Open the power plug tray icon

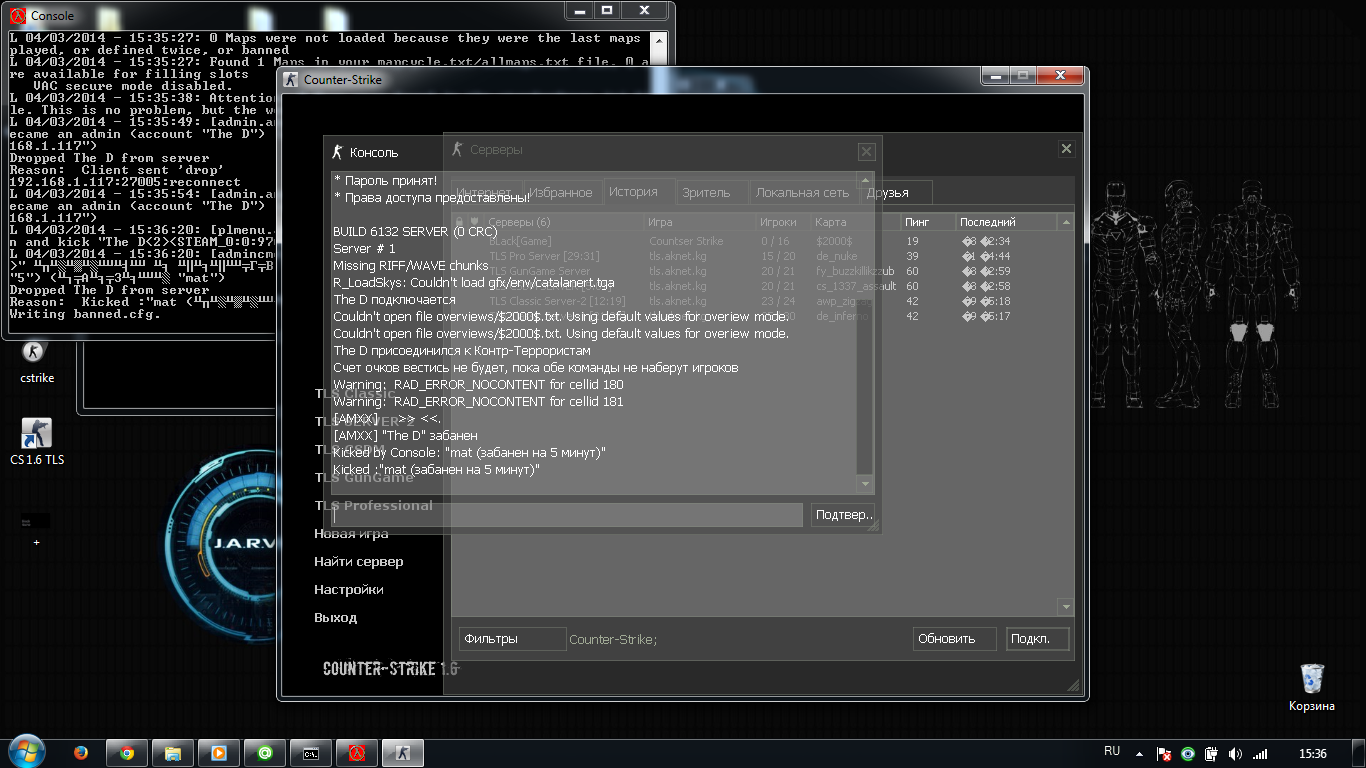pyautogui.click(x=1211, y=754)
